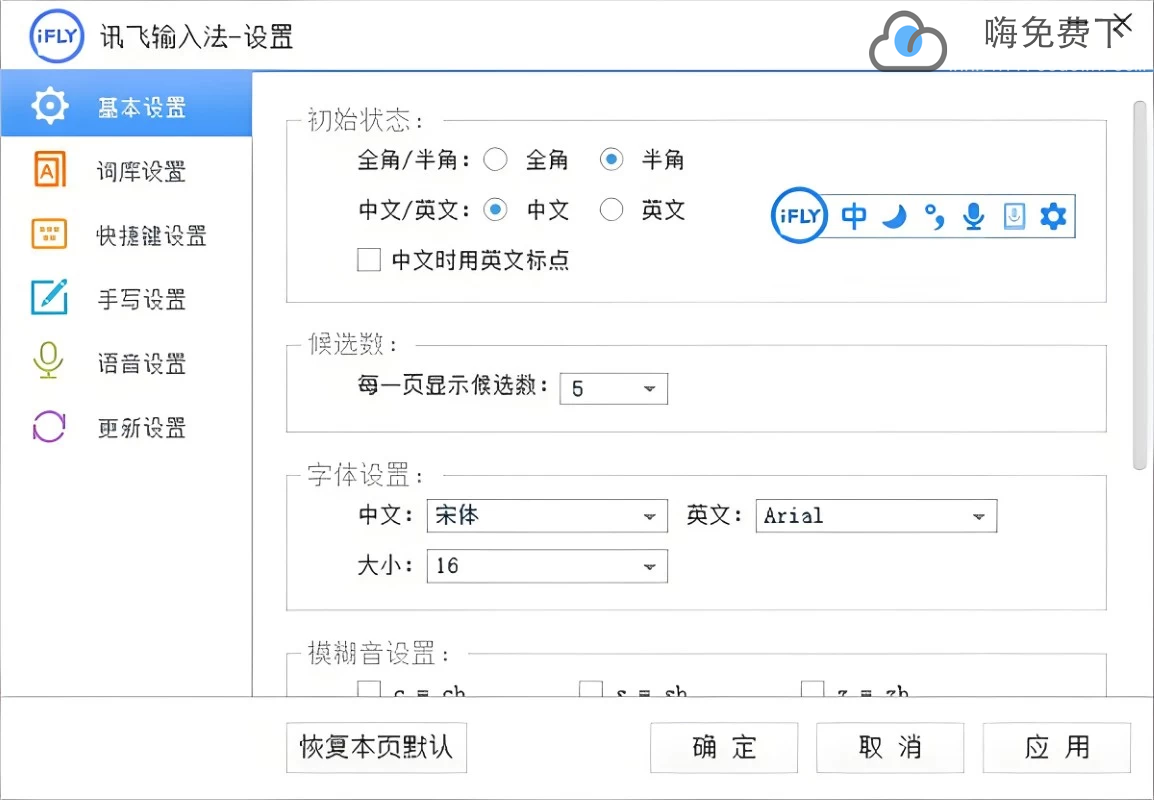Select the 中文 radio button
This screenshot has width=1154, height=800.
click(495, 210)
